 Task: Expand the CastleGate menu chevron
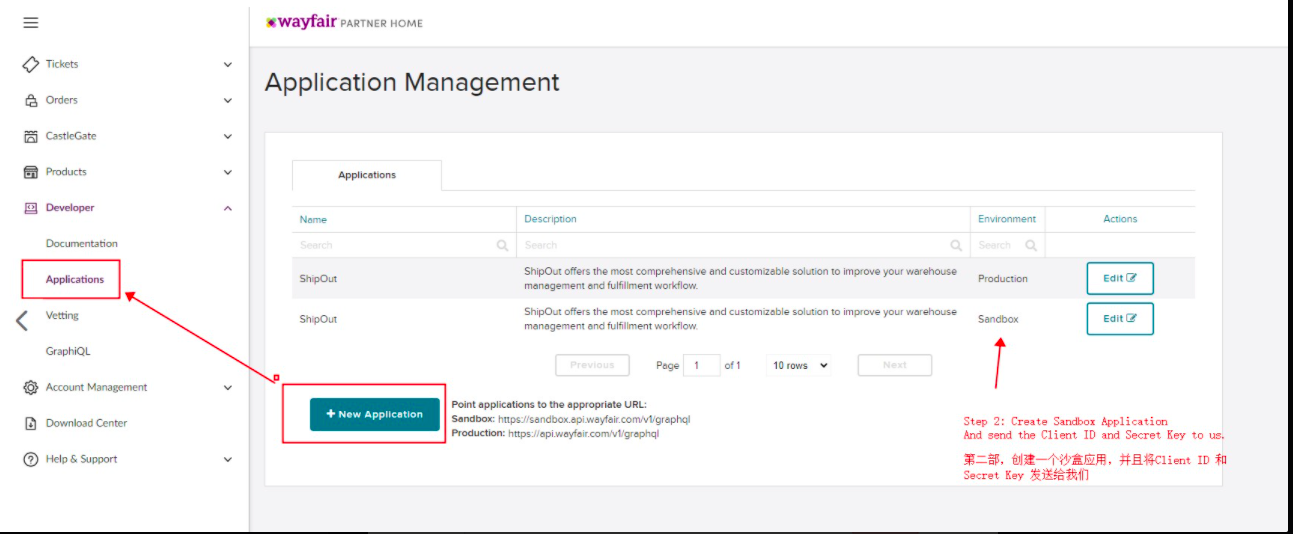[228, 136]
